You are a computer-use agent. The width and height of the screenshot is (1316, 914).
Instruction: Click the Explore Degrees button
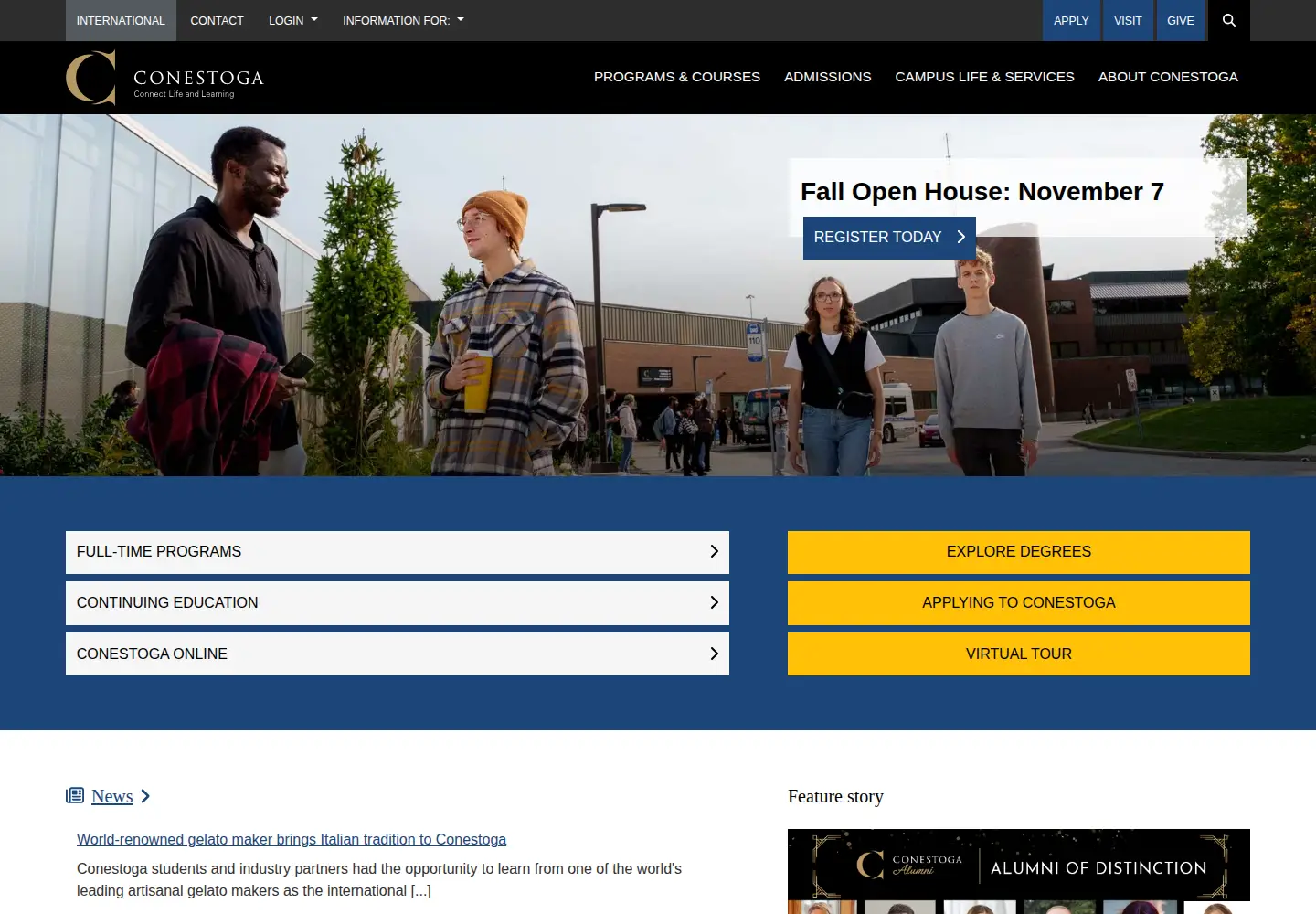coord(1019,552)
